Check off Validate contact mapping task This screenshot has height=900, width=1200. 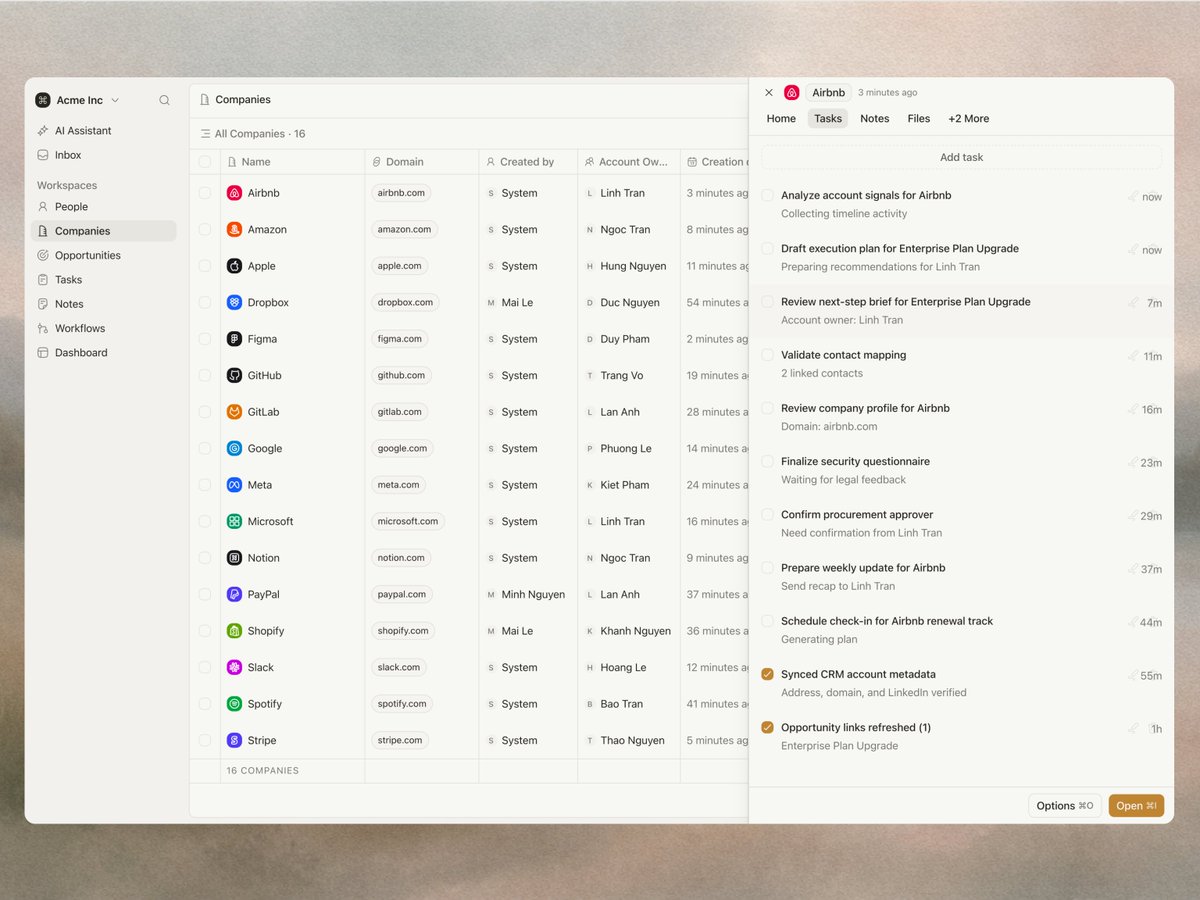pyautogui.click(x=768, y=355)
